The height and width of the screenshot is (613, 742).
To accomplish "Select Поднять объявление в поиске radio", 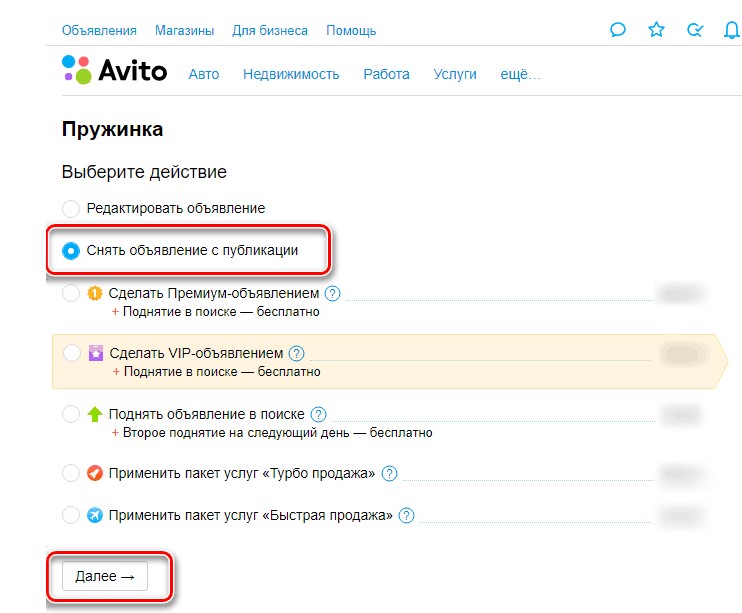I will coord(71,414).
